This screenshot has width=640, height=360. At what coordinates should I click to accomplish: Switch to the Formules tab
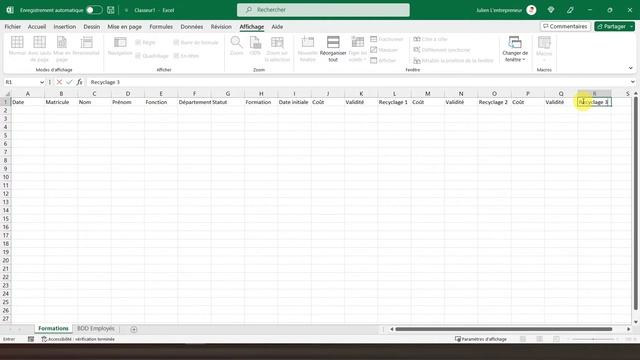click(x=161, y=27)
